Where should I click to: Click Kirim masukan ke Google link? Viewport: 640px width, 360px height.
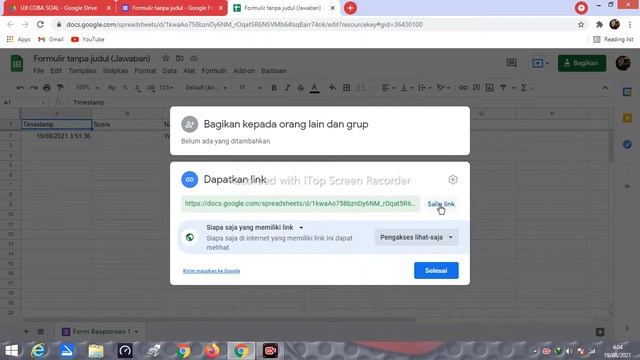coord(211,271)
